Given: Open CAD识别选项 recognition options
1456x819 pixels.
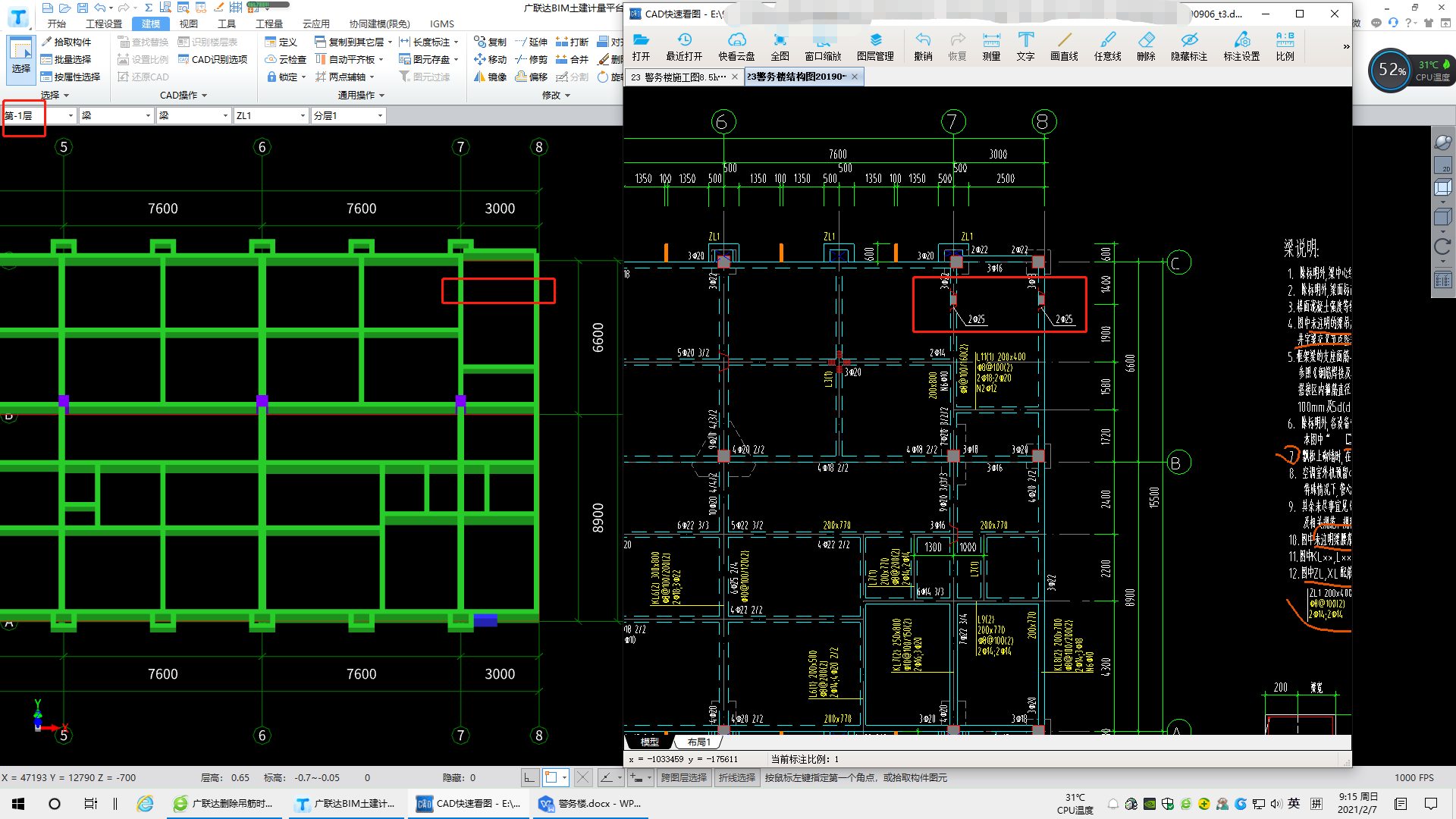Looking at the screenshot, I should coord(212,59).
